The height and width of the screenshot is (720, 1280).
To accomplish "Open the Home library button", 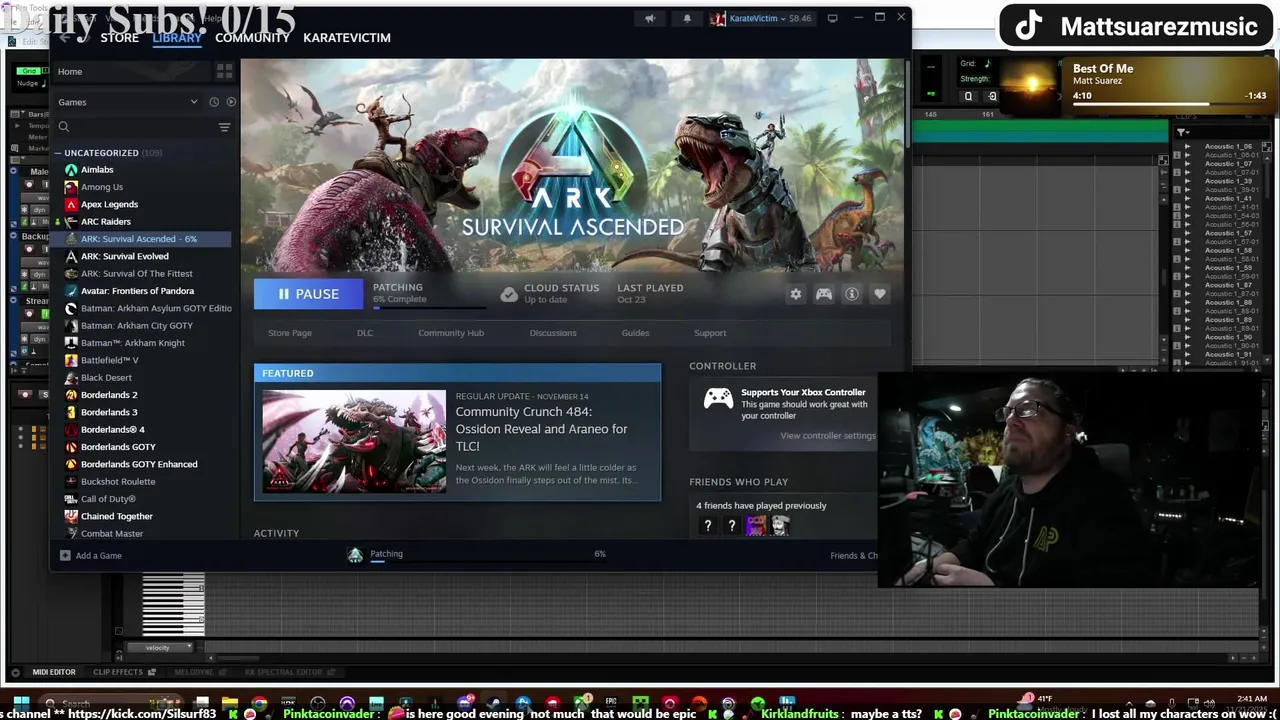I will click(130, 71).
